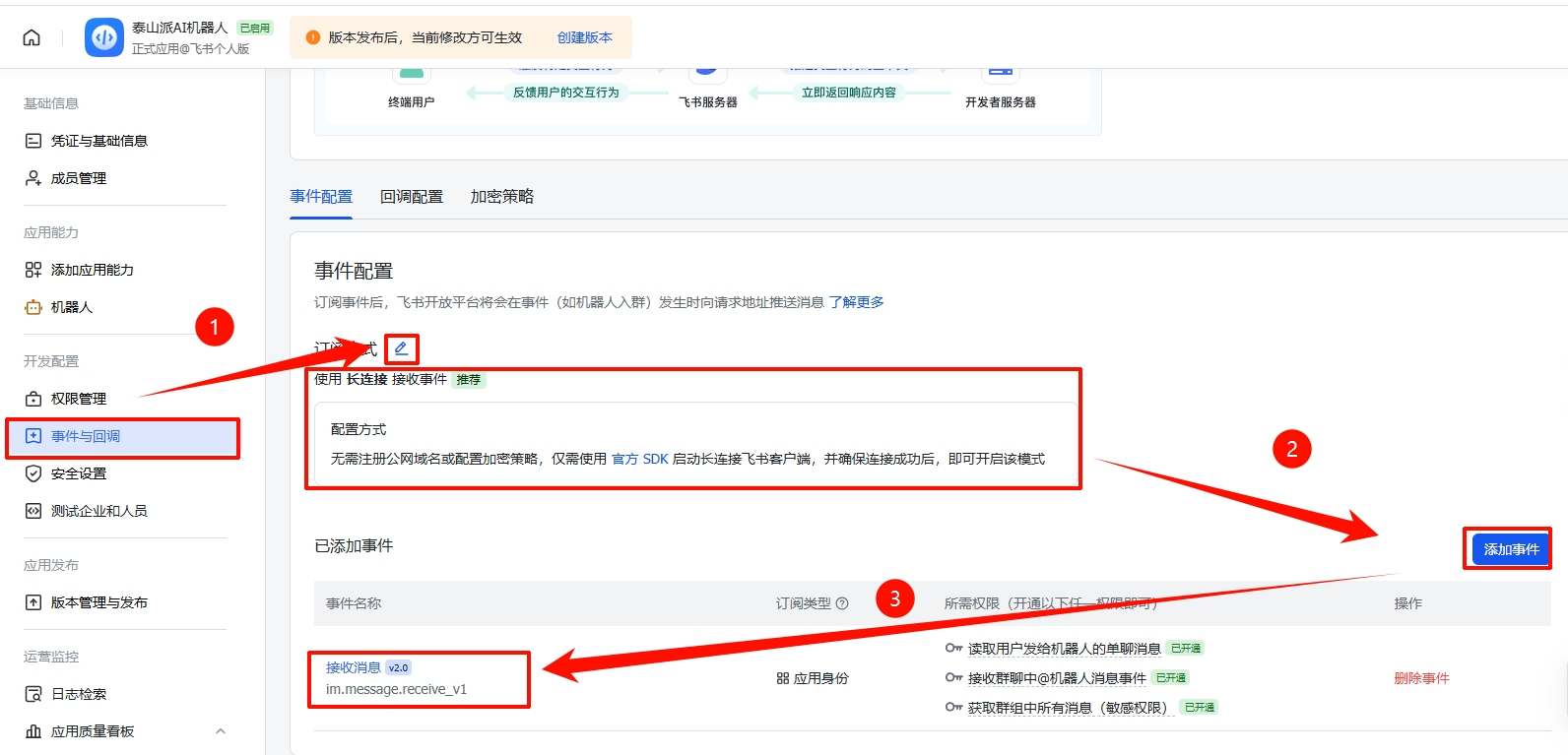Viewport: 1568px width, 755px height.
Task: Switch to the 加密策略 tab
Action: [502, 197]
